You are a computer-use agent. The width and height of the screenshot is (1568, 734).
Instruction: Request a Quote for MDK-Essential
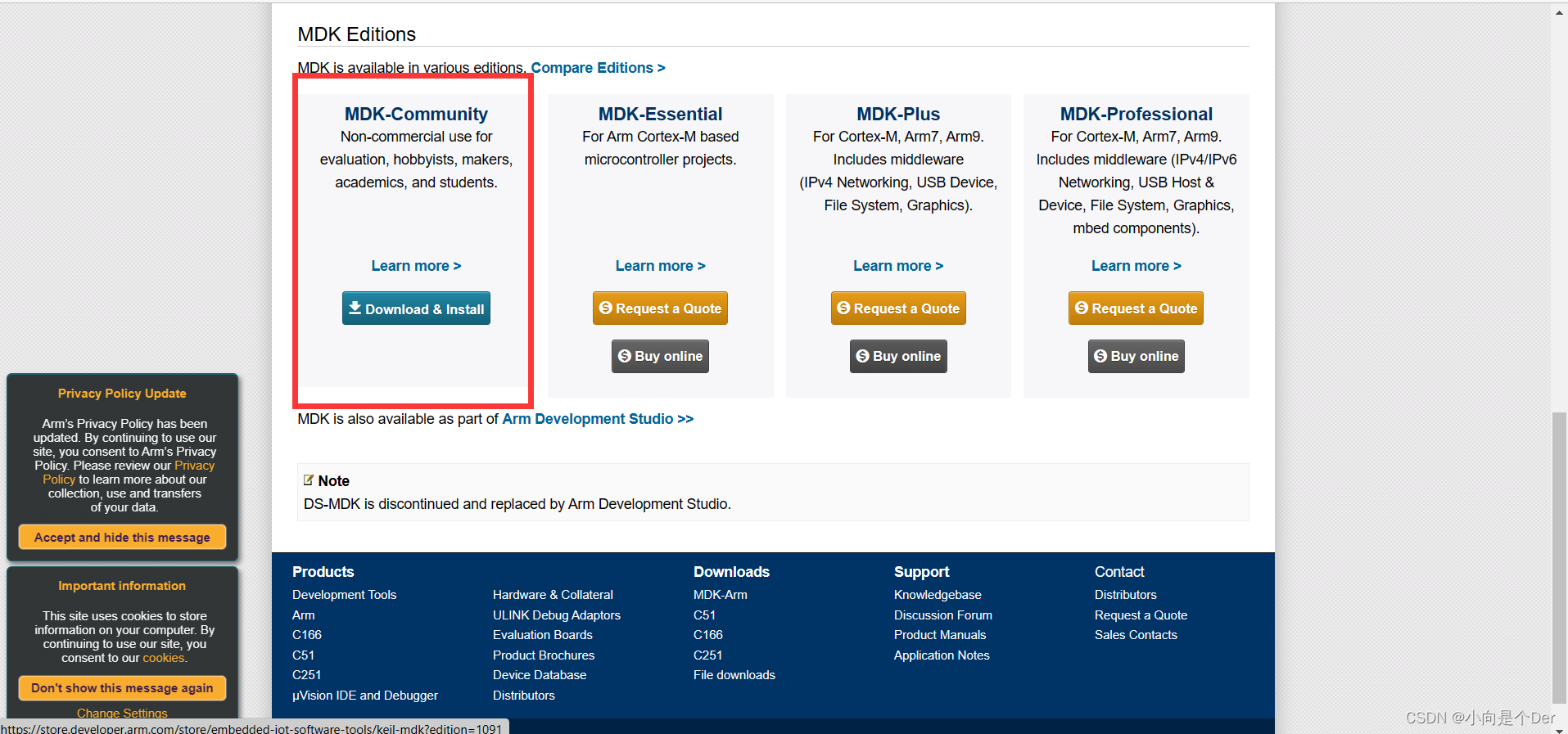[660, 308]
